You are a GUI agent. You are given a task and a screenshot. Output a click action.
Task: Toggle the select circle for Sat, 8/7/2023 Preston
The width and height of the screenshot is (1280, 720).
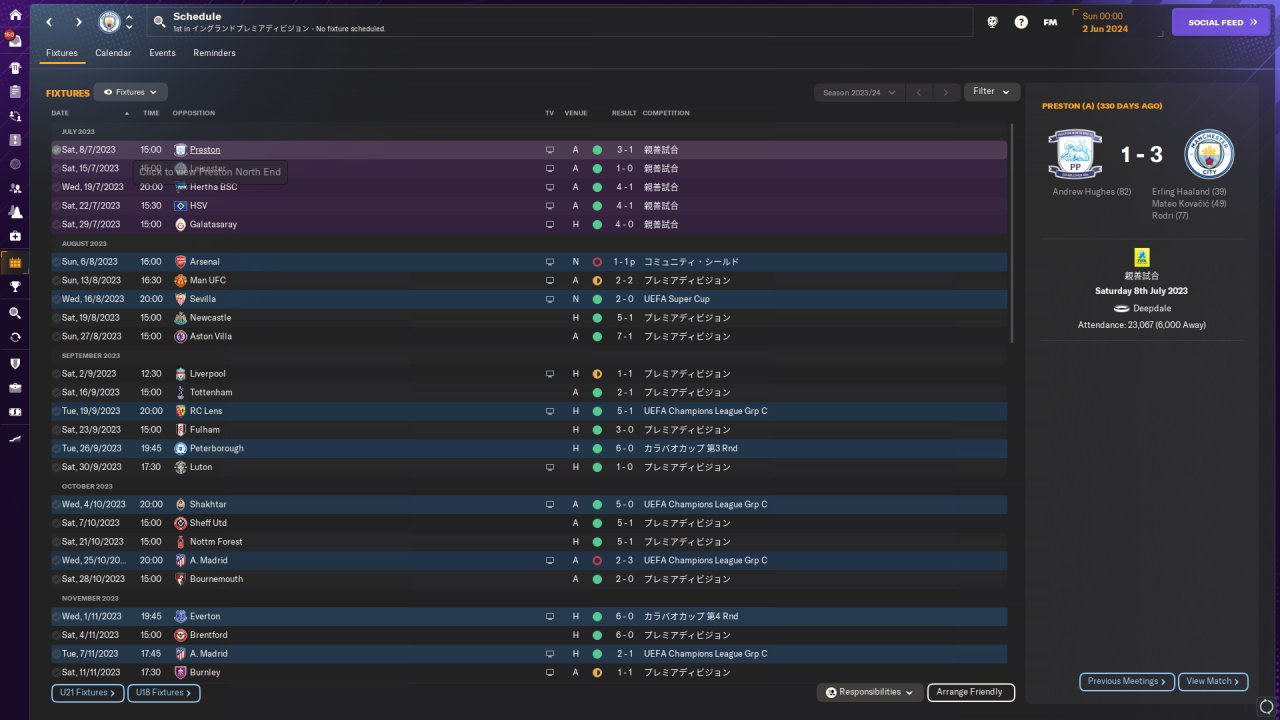point(56,150)
